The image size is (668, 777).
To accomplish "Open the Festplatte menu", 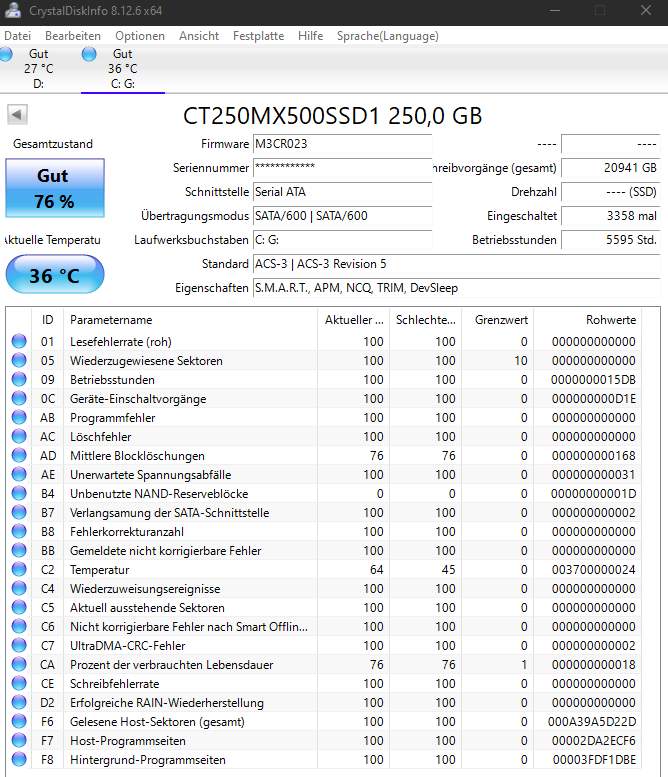I will [x=258, y=36].
